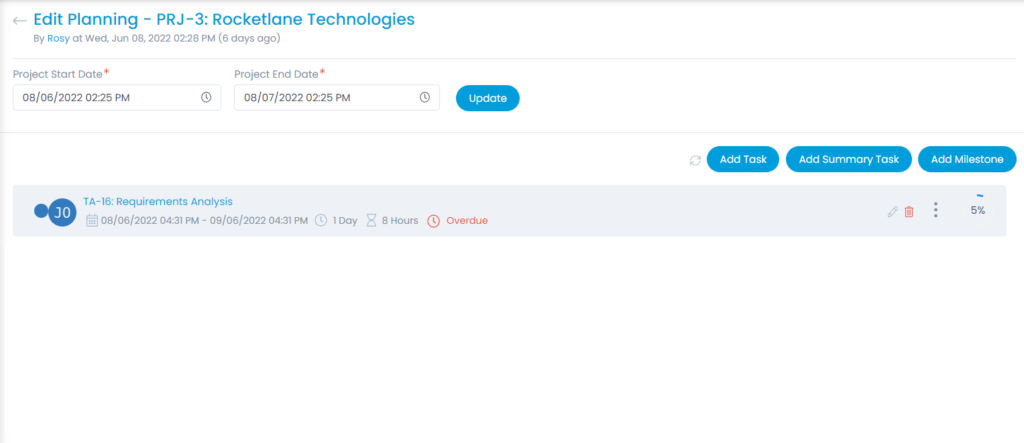The height and width of the screenshot is (443, 1024).
Task: Click the refresh icon beside Add Task
Action: pyautogui.click(x=696, y=160)
